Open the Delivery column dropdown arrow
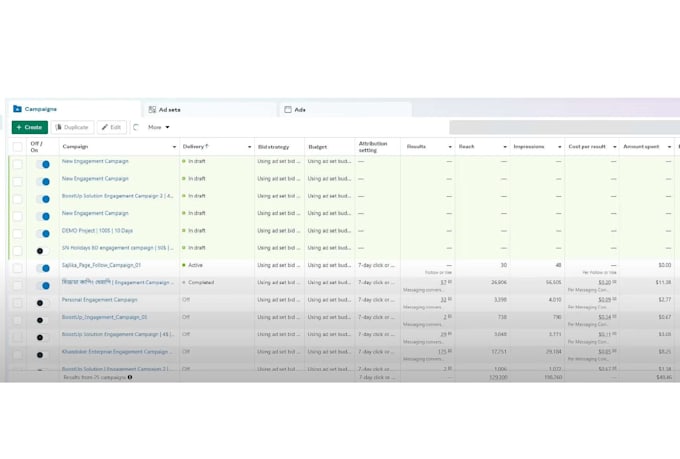 pyautogui.click(x=249, y=147)
